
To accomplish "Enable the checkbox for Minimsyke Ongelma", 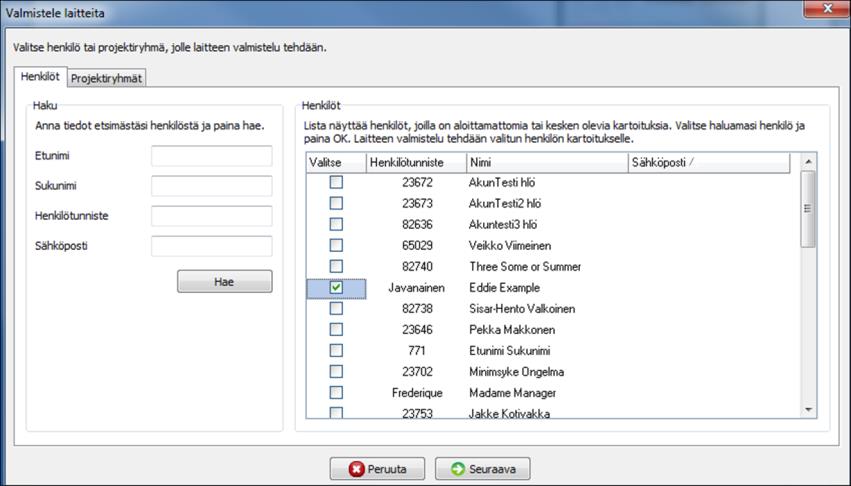I will point(336,371).
